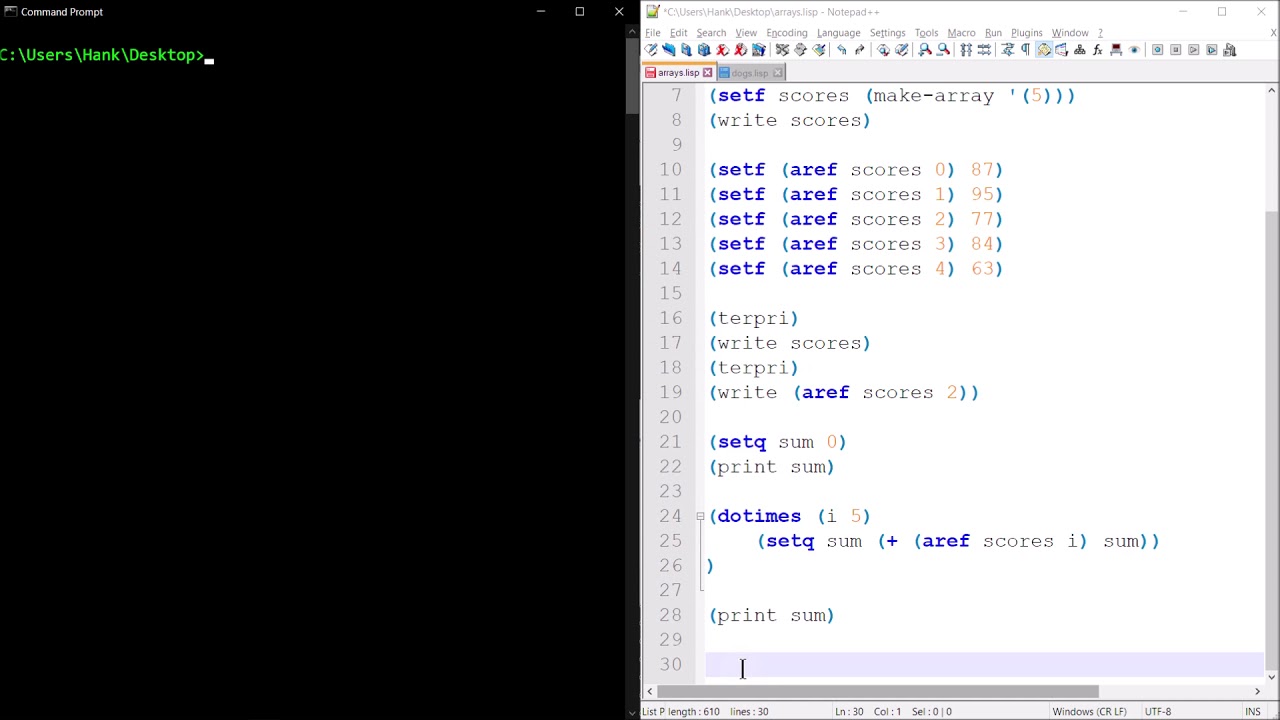
Task: Open the Search menu
Action: click(711, 33)
